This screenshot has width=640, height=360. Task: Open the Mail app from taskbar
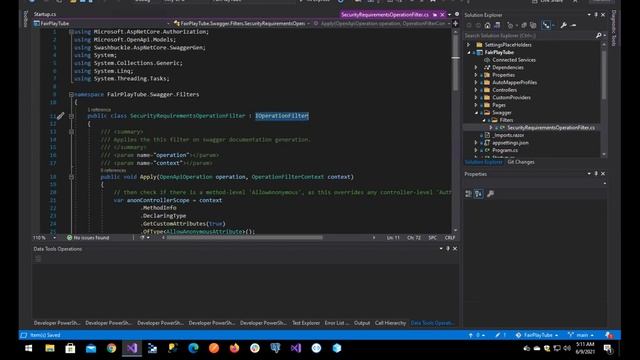(x=91, y=348)
